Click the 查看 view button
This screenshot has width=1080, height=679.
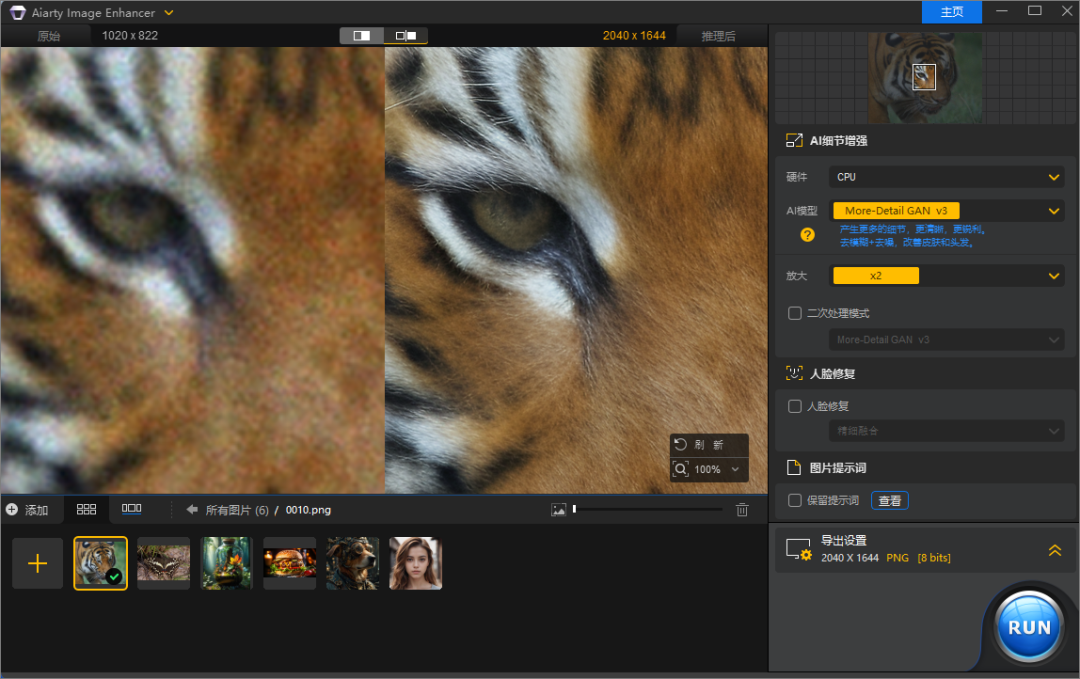tap(889, 501)
